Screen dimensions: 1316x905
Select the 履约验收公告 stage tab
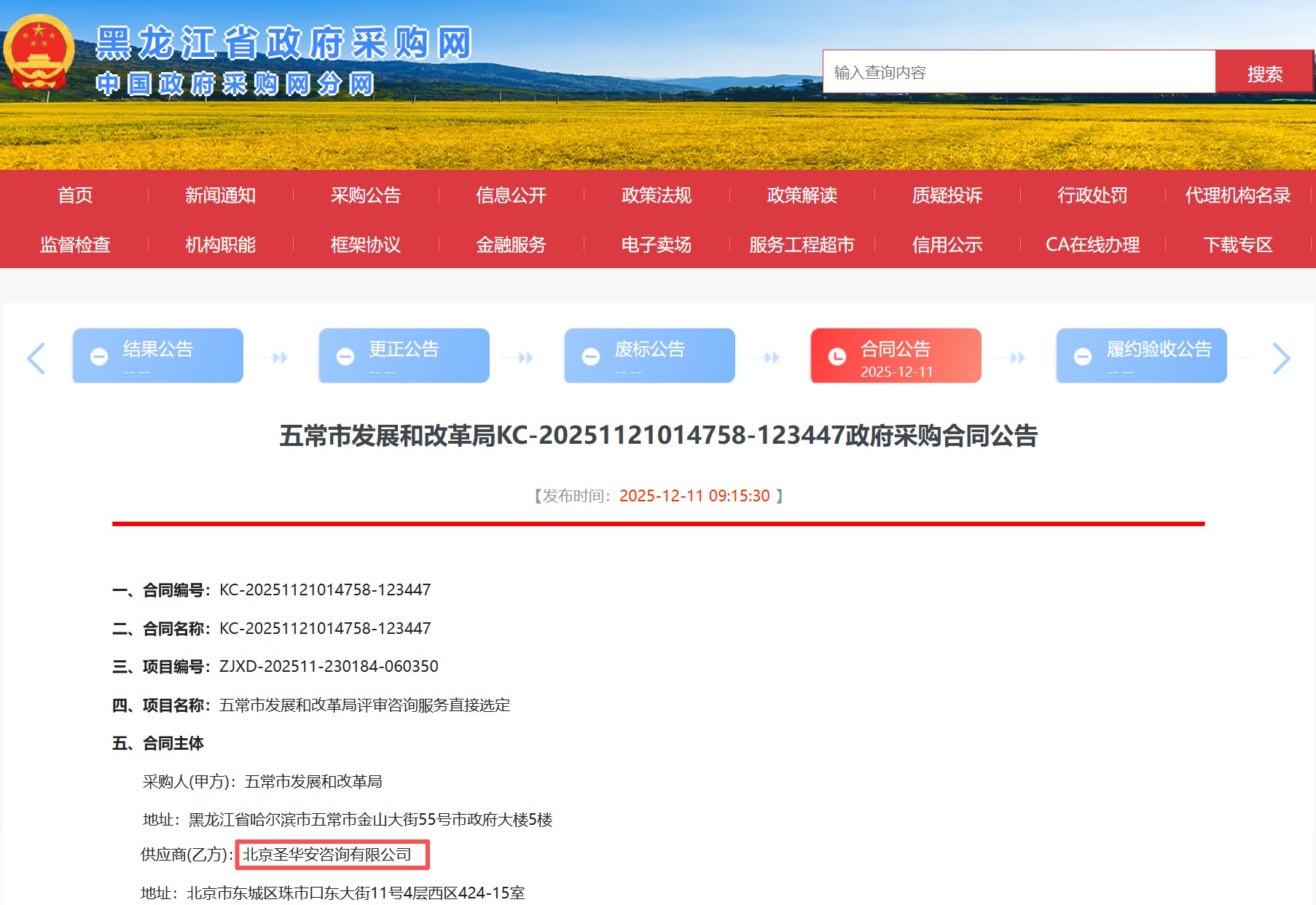point(1141,356)
